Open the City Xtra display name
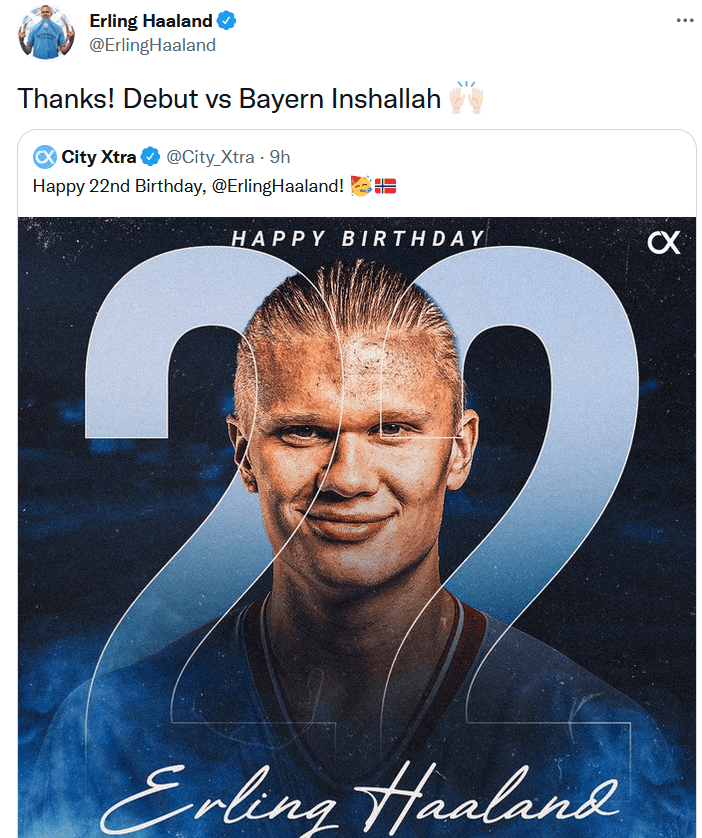This screenshot has width=702, height=838. 99,157
